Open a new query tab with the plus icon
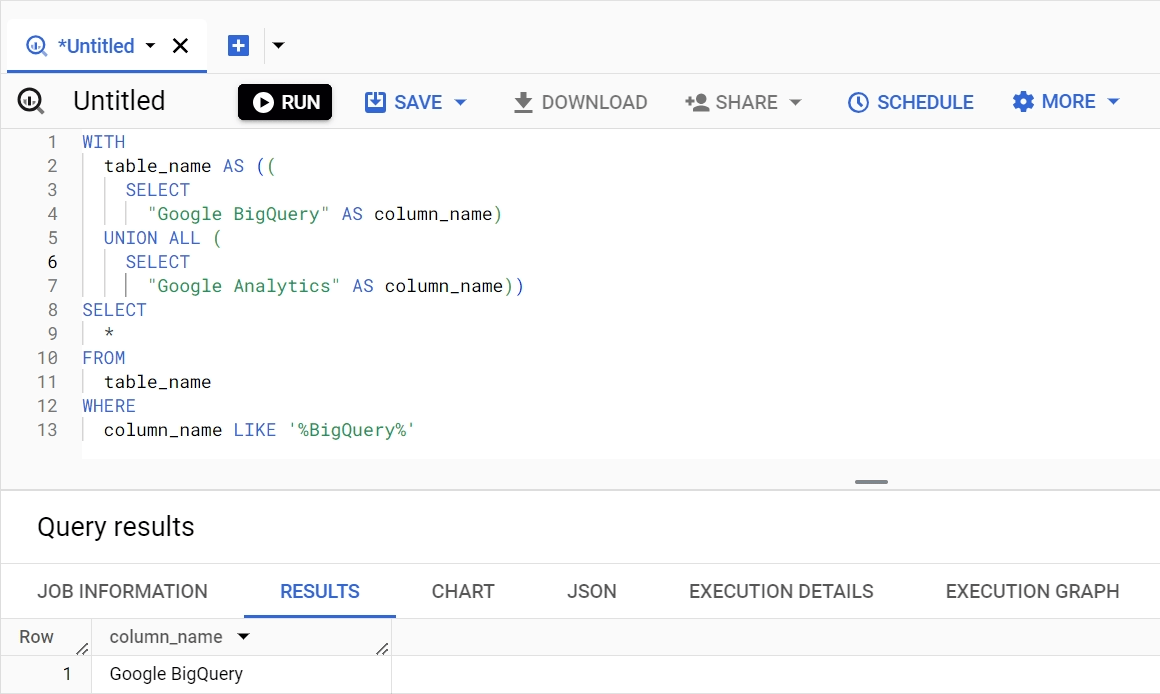 point(236,44)
